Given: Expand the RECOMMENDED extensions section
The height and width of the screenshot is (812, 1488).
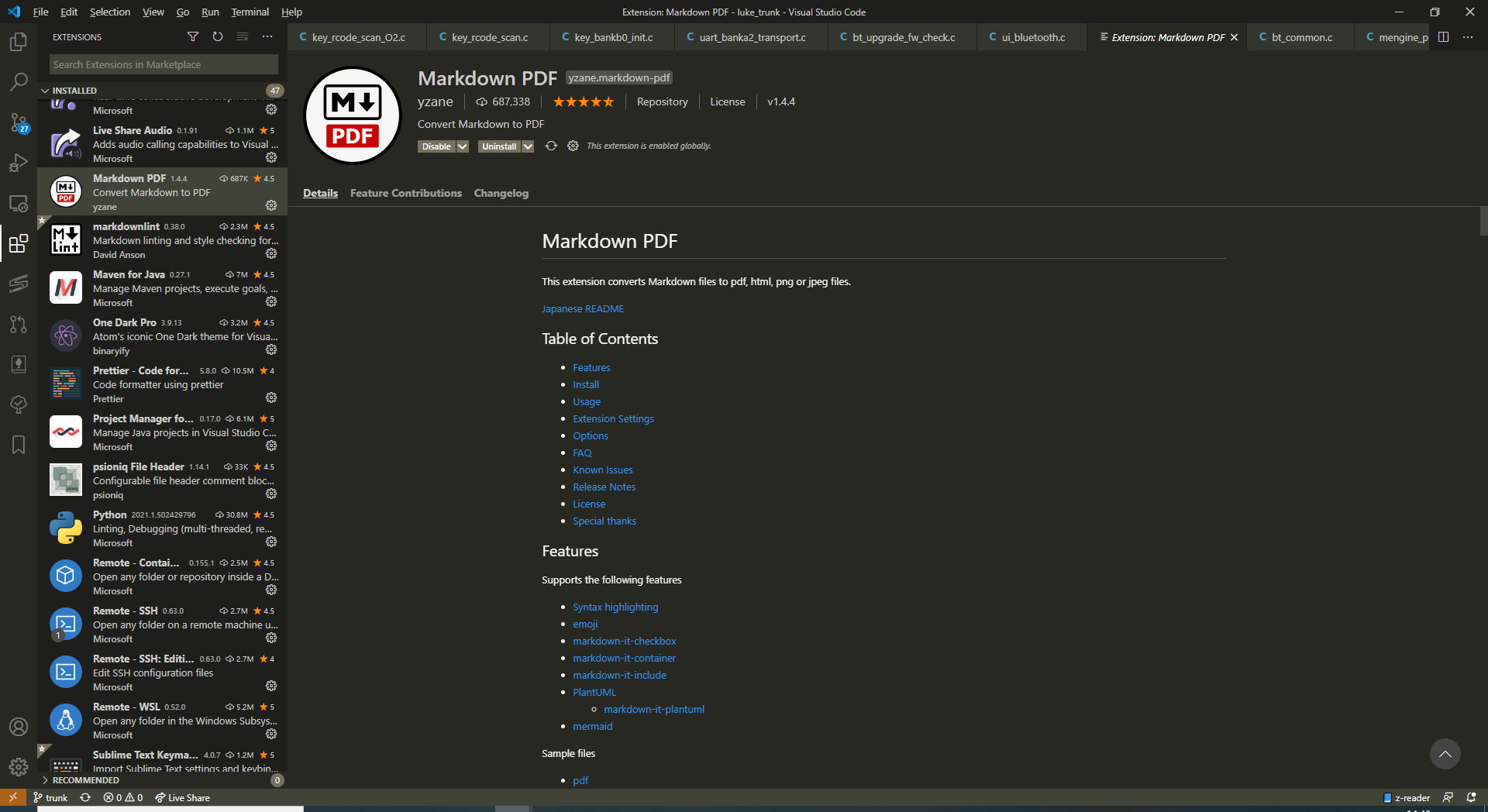Looking at the screenshot, I should point(161,780).
